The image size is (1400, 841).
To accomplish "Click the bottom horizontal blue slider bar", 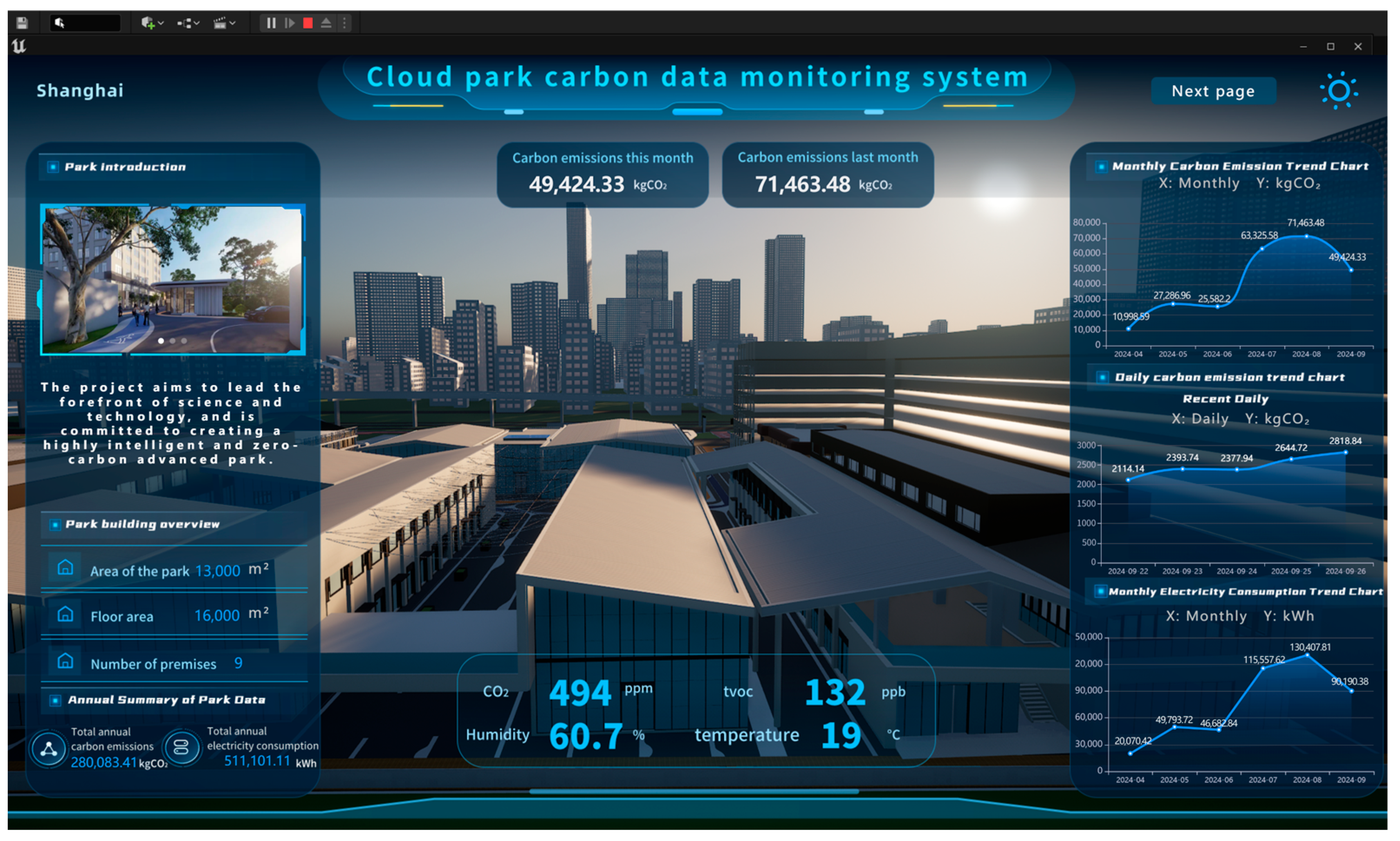I will coord(693,791).
